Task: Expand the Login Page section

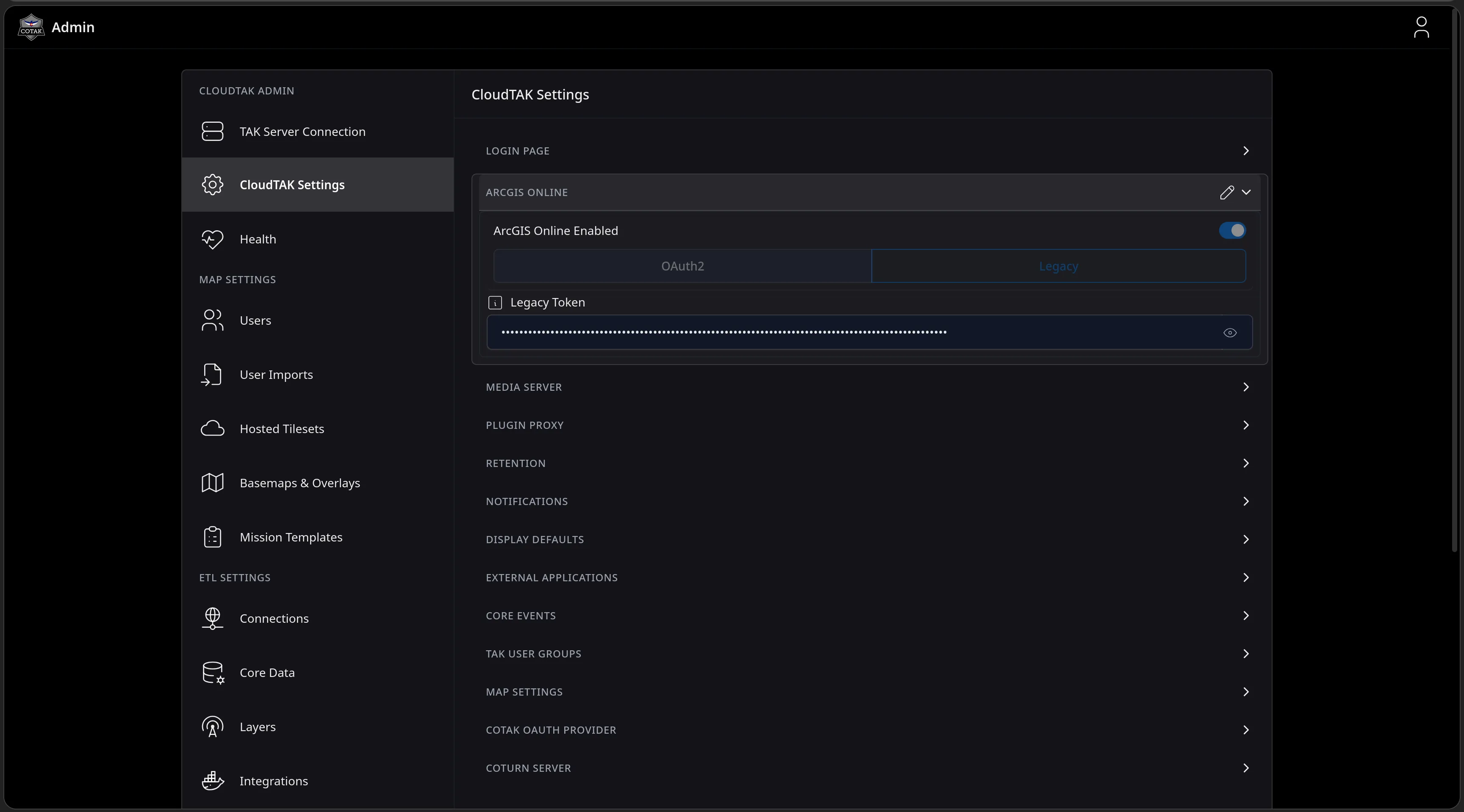Action: click(x=870, y=150)
